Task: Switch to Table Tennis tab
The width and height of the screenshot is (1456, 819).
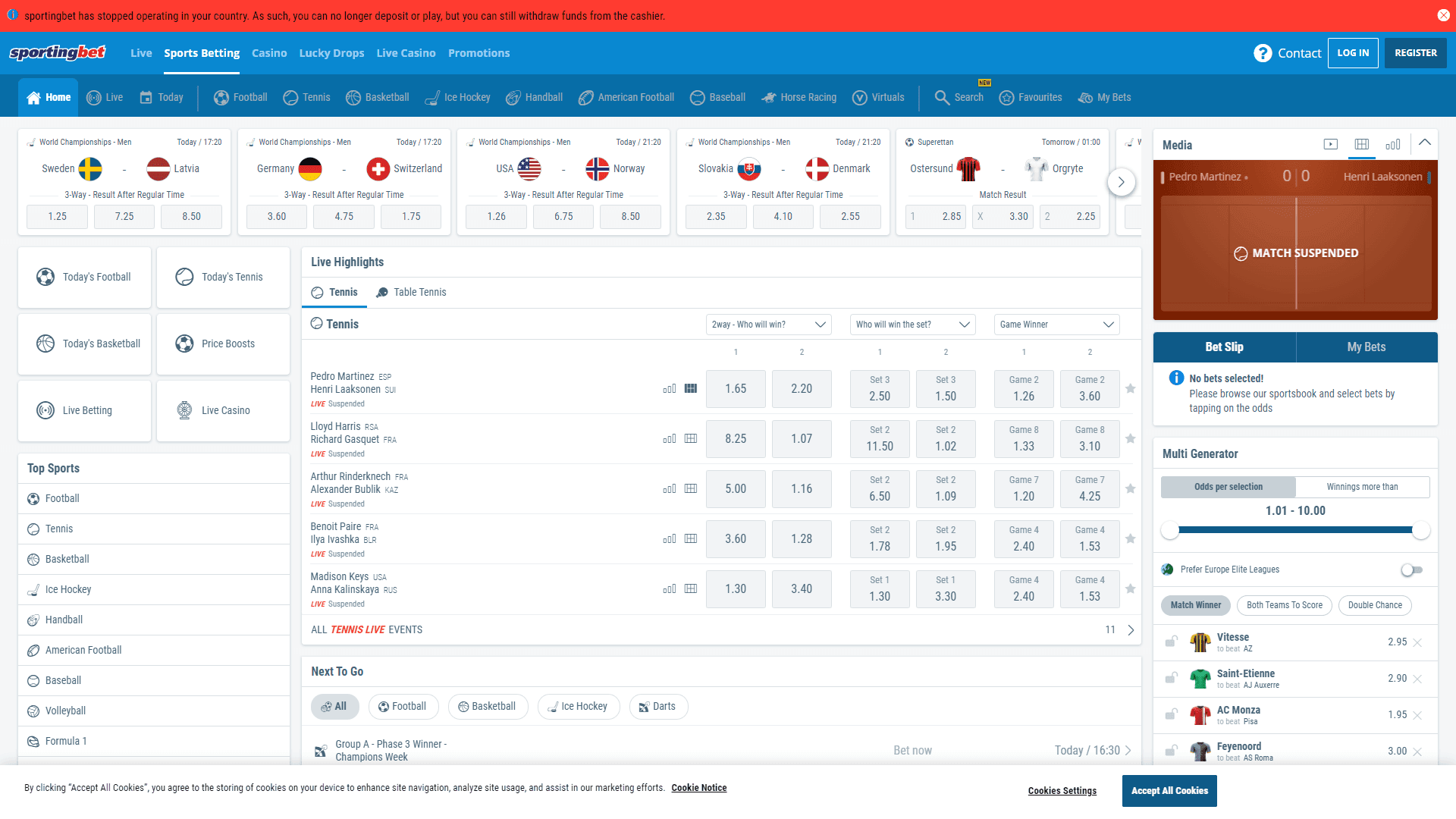Action: click(411, 292)
